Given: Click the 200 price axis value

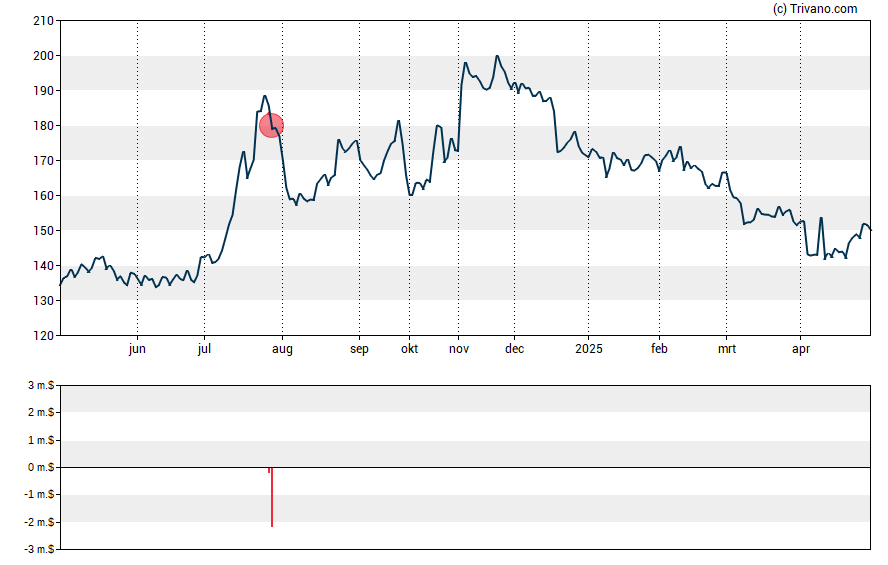Looking at the screenshot, I should 44,56.
